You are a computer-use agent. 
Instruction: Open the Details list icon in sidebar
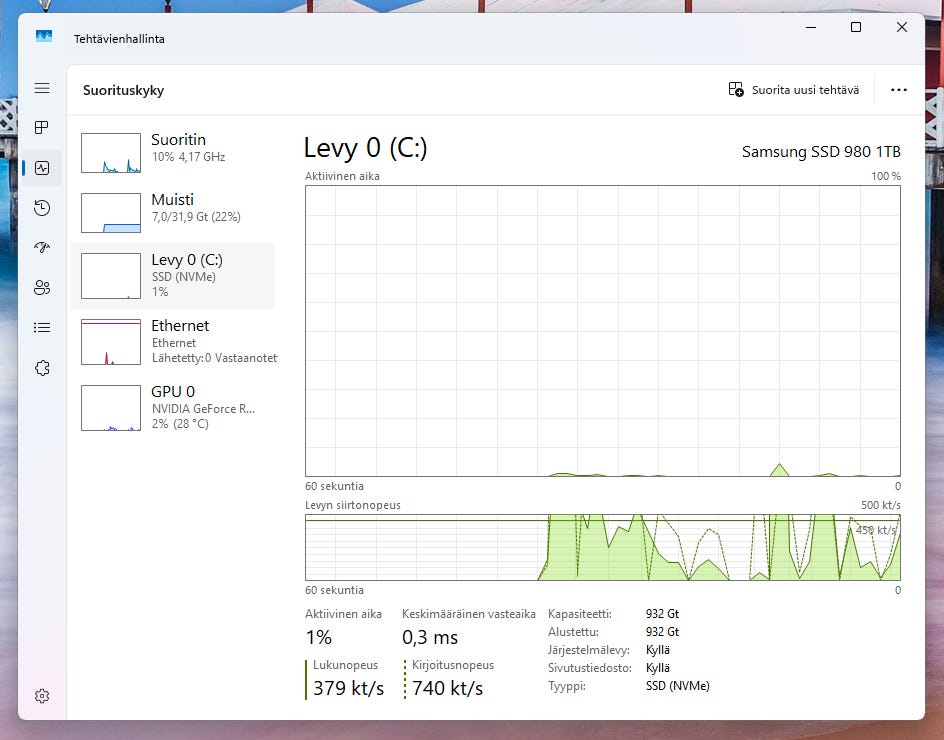pyautogui.click(x=42, y=328)
